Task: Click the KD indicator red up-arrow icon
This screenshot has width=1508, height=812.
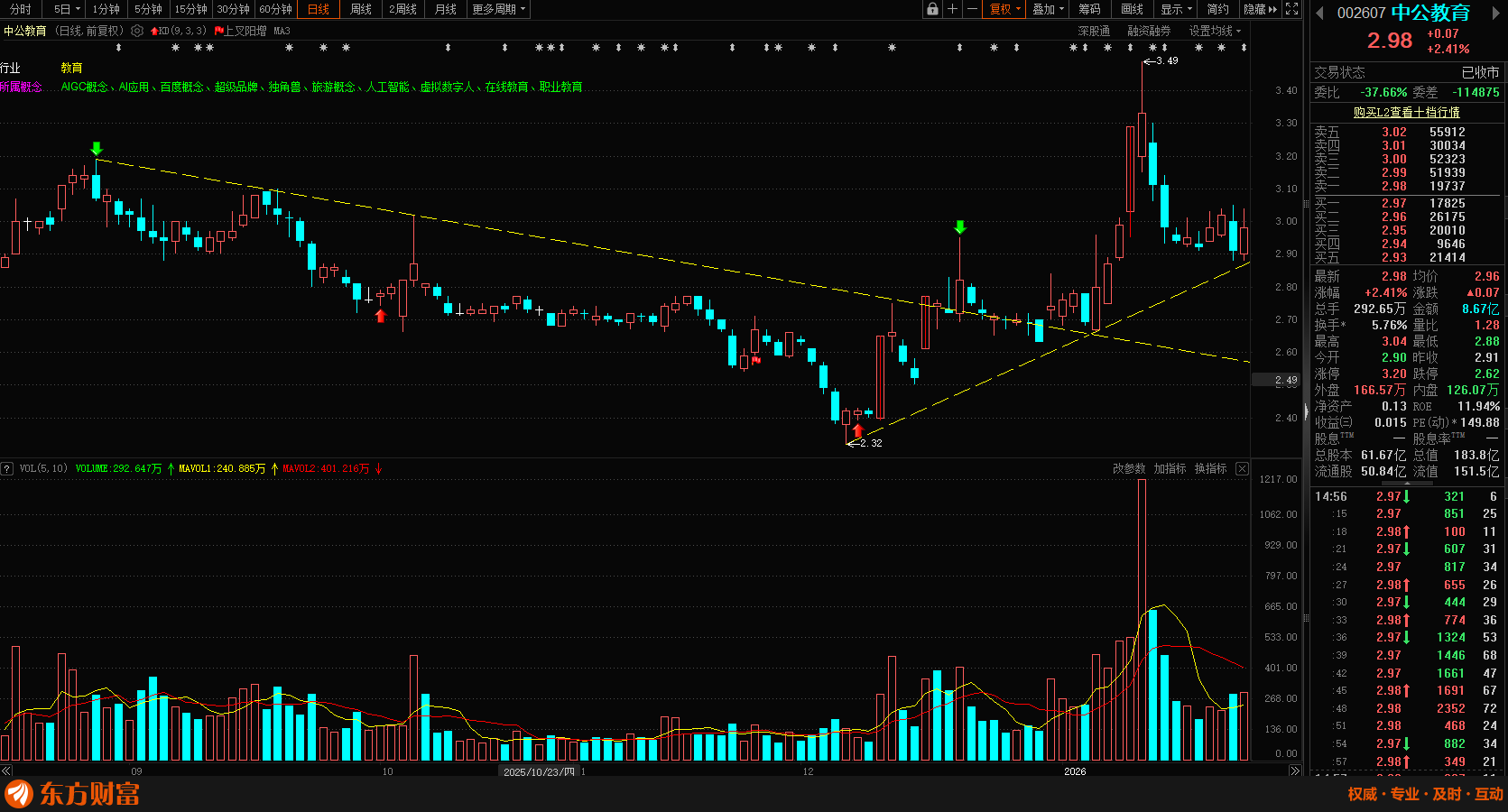Action: coord(154,31)
